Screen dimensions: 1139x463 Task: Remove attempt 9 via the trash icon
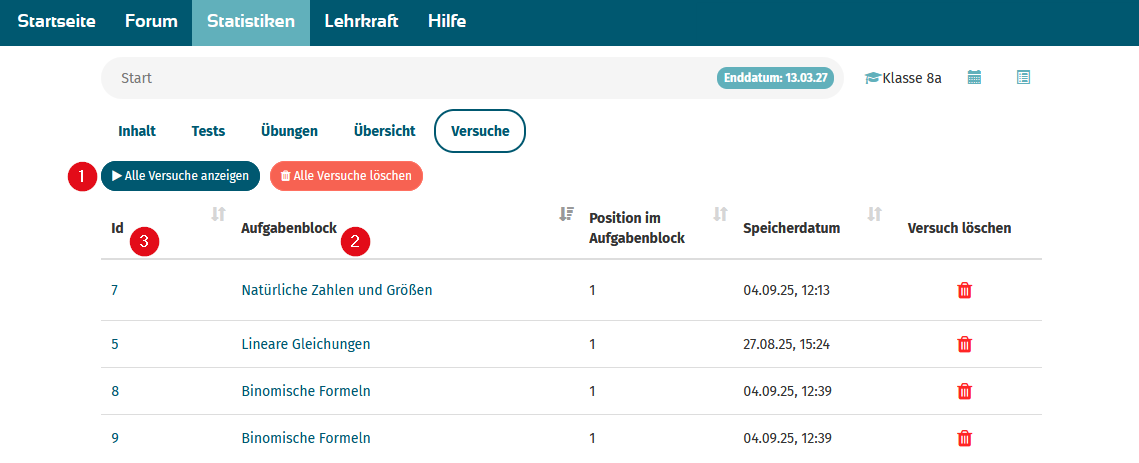964,438
